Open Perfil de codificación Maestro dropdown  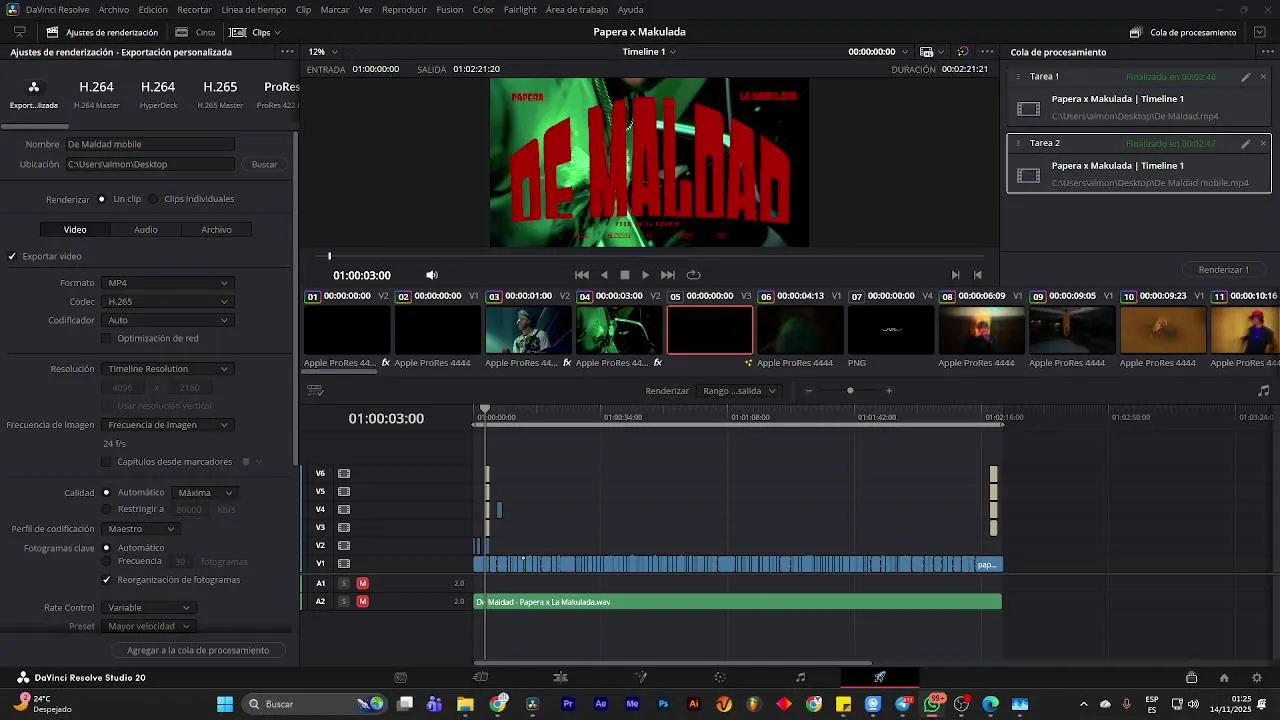[140, 529]
